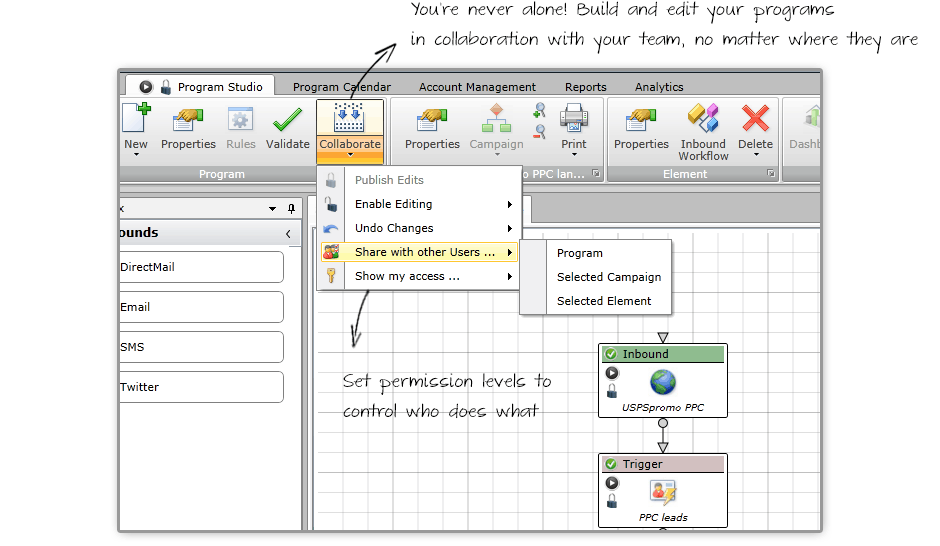The image size is (940, 546).
Task: Click the Print icon in the ribbon
Action: click(574, 121)
